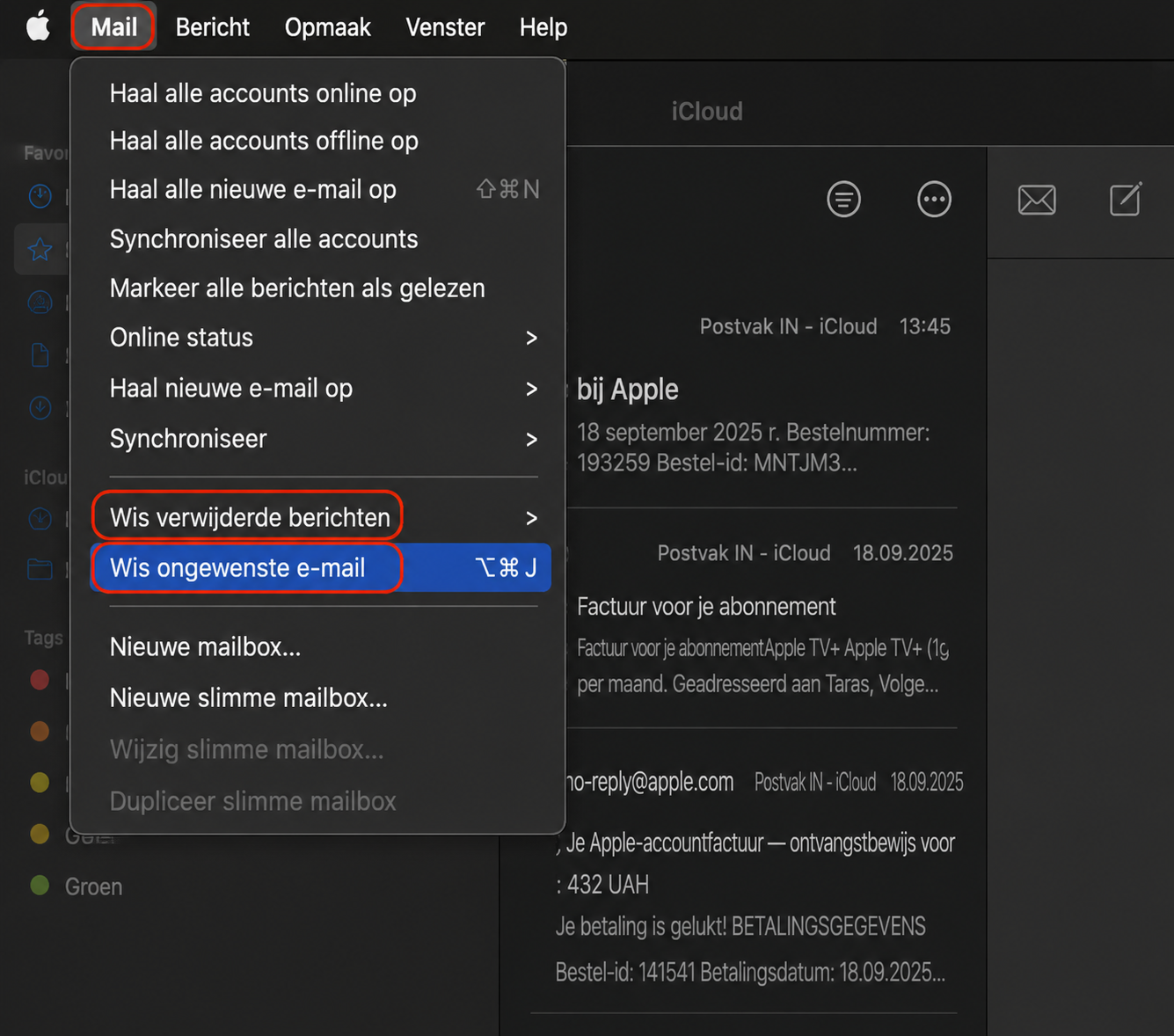Click the green tag dot beside Groen
This screenshot has height=1036, width=1174.
[40, 885]
